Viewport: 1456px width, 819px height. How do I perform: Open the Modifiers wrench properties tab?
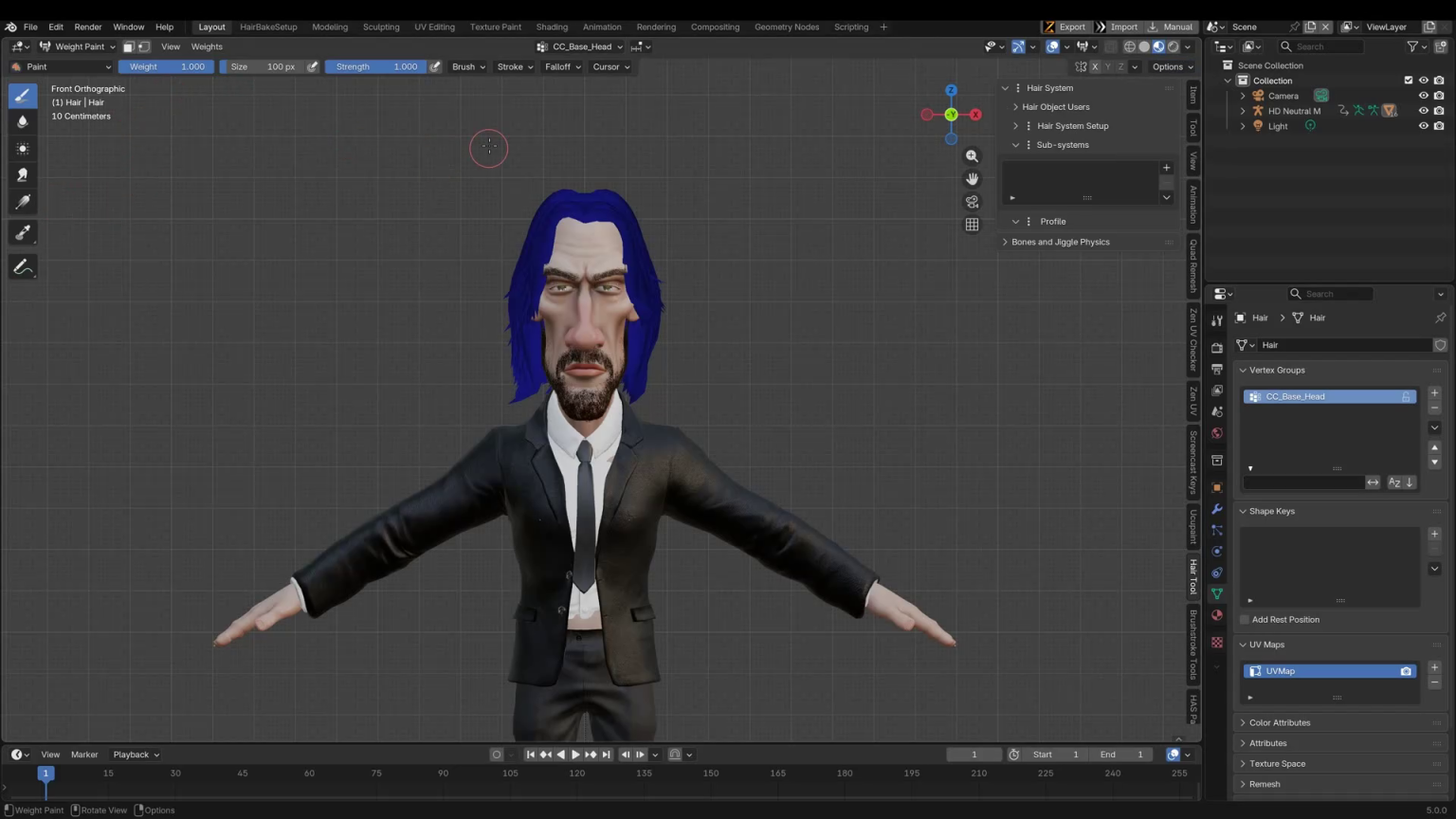tap(1217, 509)
